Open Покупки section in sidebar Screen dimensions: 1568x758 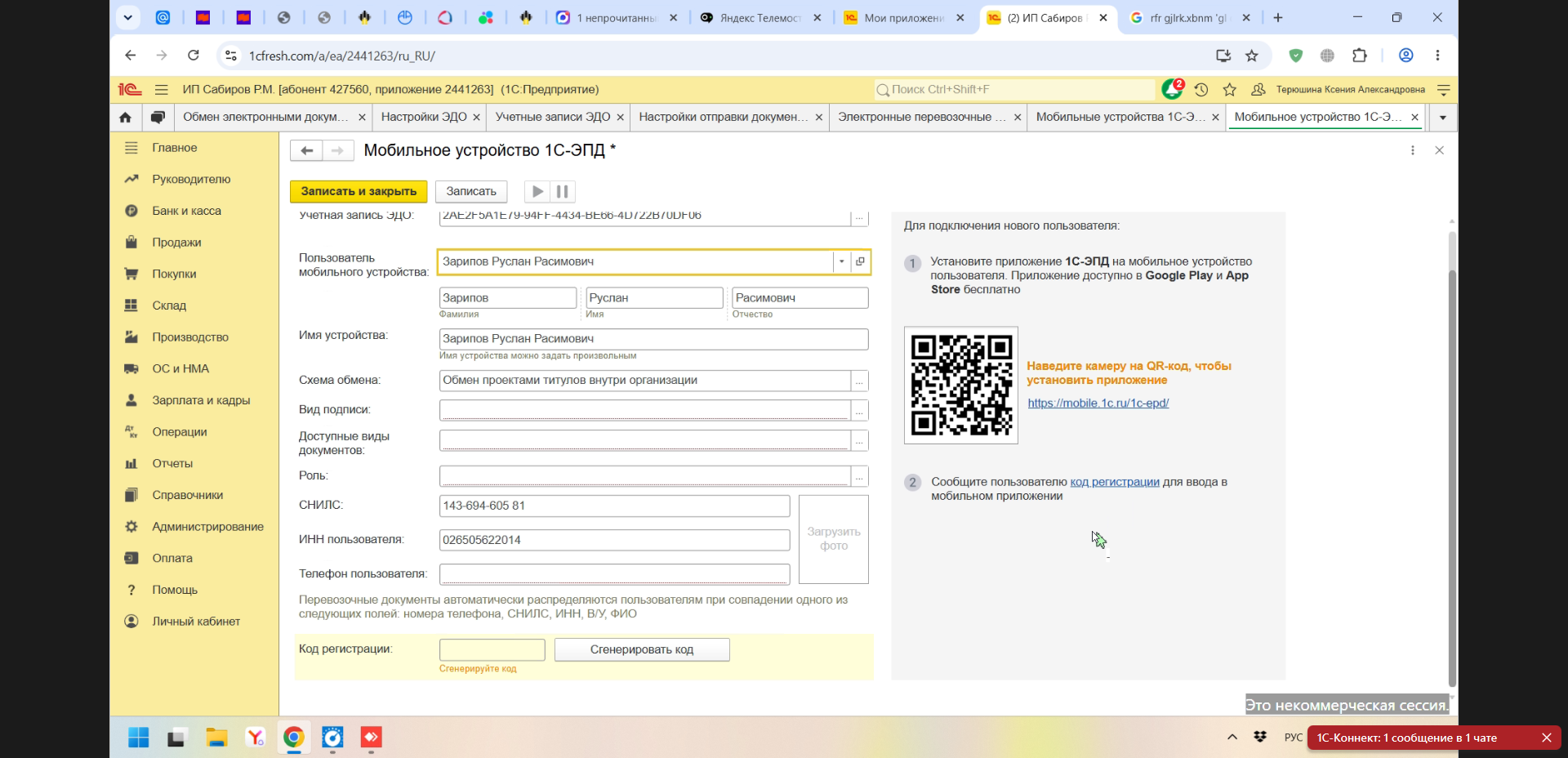tap(194, 274)
